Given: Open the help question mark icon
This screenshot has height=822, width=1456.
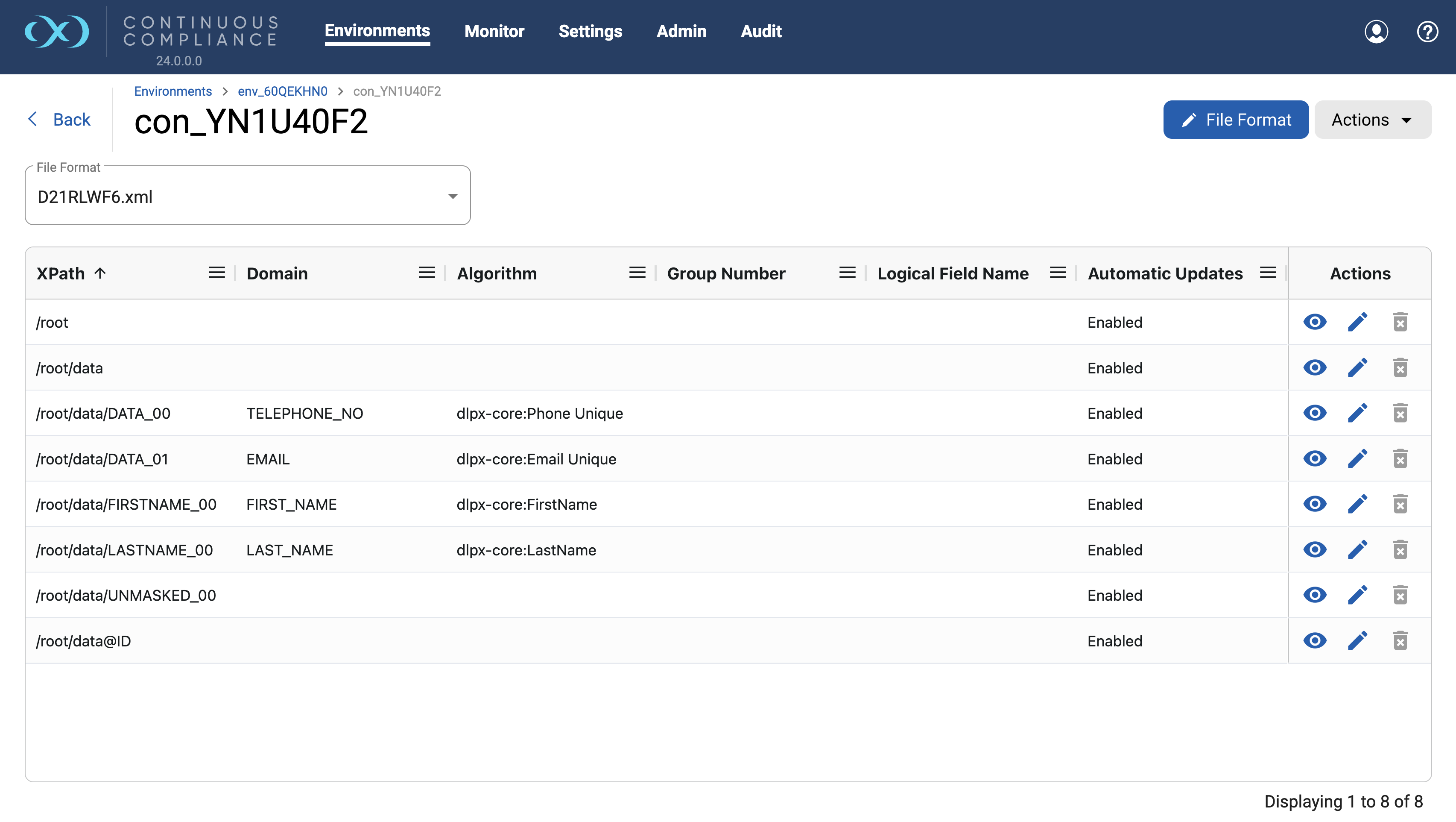Looking at the screenshot, I should [1427, 32].
